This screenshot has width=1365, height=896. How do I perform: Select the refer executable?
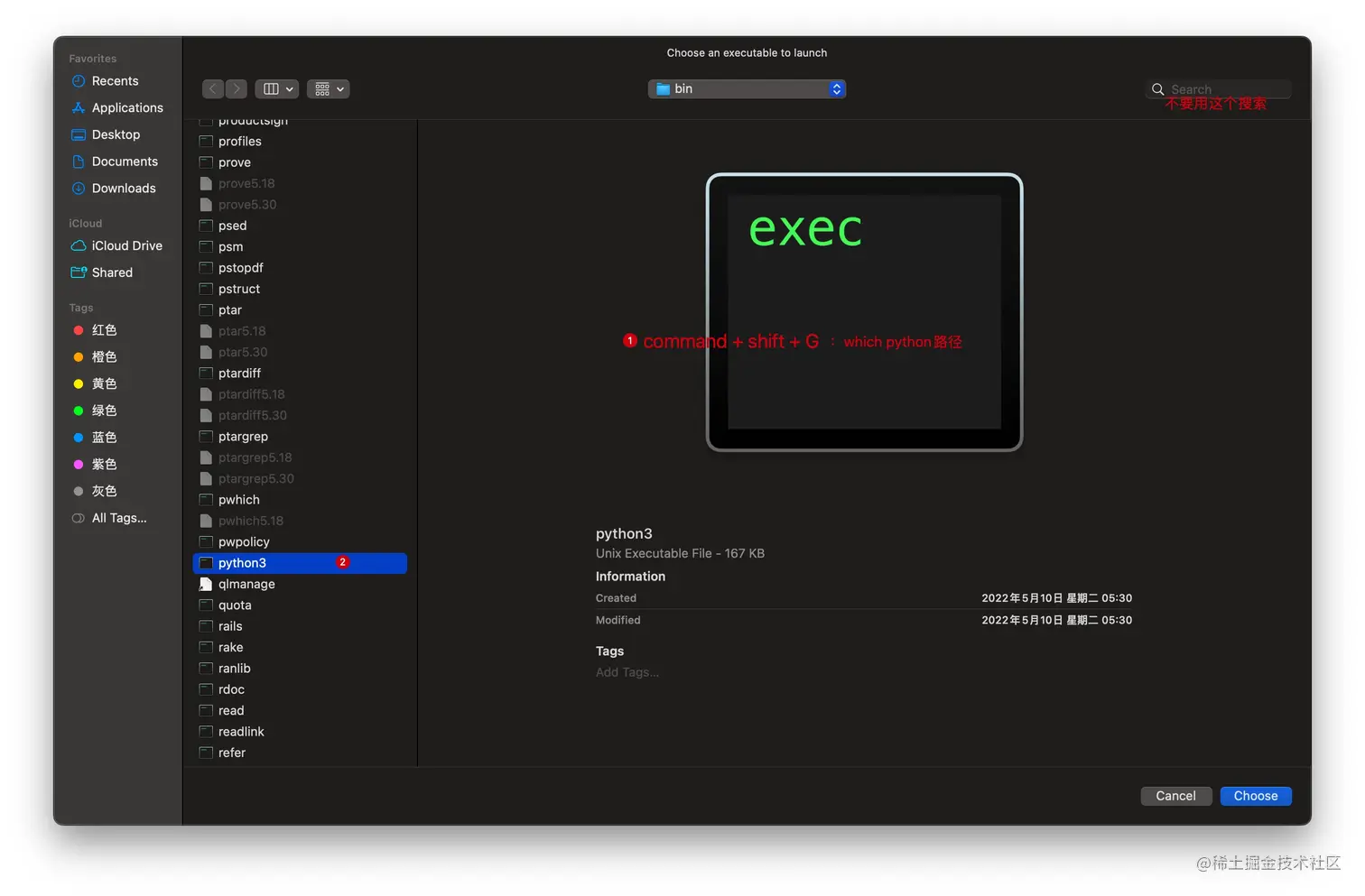(x=300, y=753)
